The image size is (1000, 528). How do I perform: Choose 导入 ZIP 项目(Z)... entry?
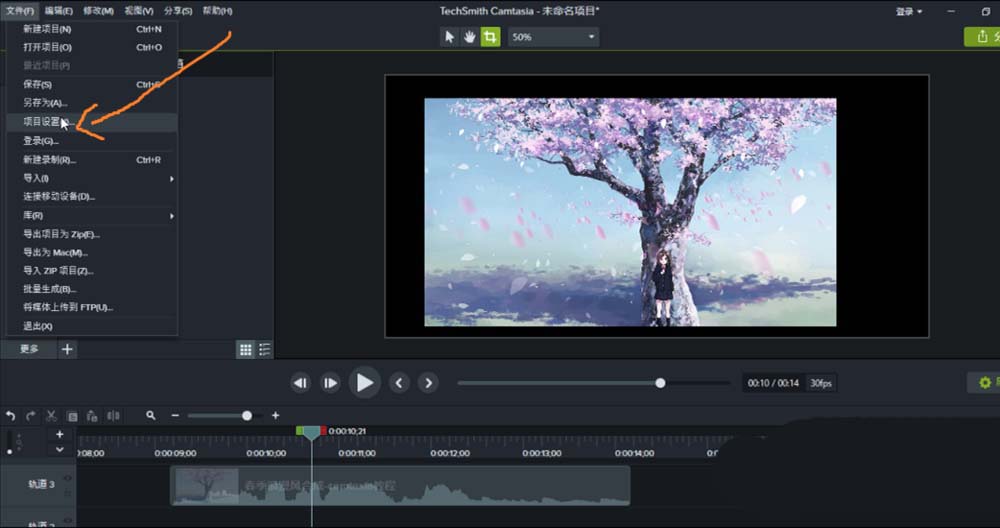point(92,271)
